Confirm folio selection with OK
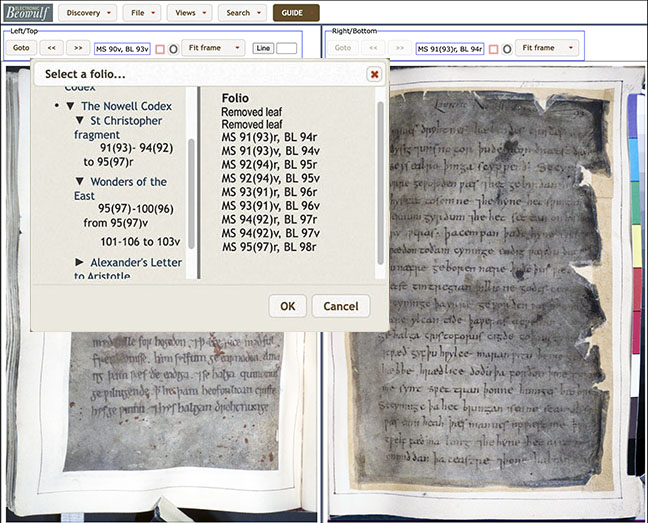This screenshot has height=523, width=648. 288,306
